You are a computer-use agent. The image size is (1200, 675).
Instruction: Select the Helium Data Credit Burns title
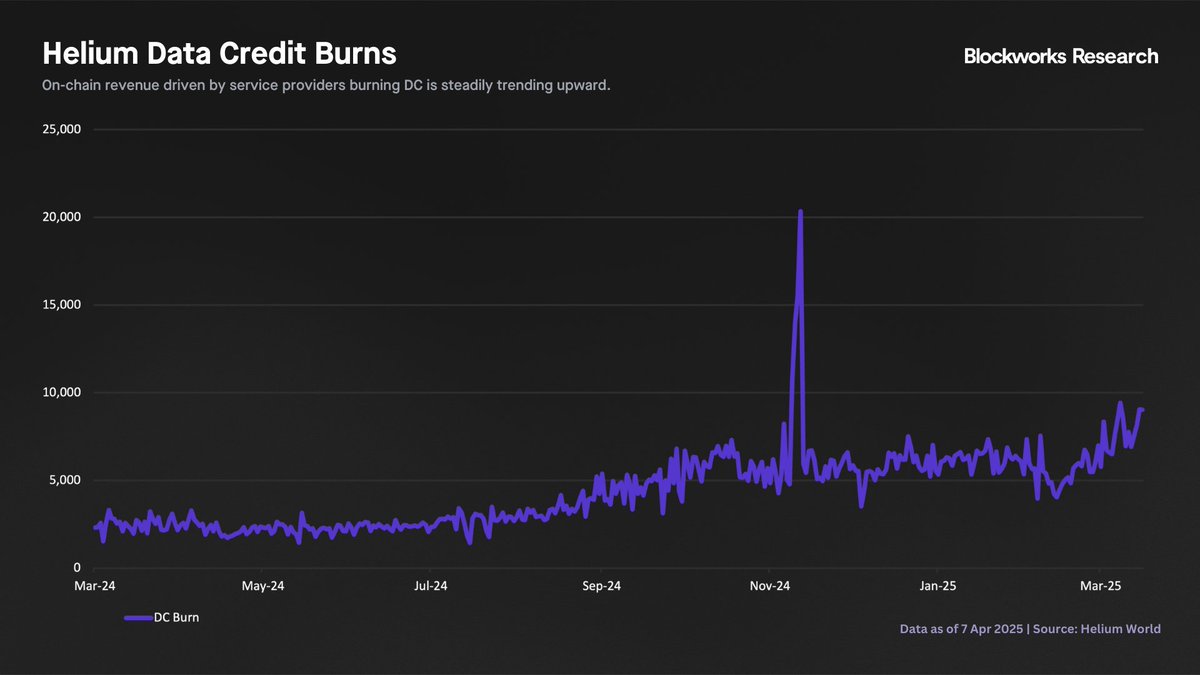pyautogui.click(x=219, y=54)
